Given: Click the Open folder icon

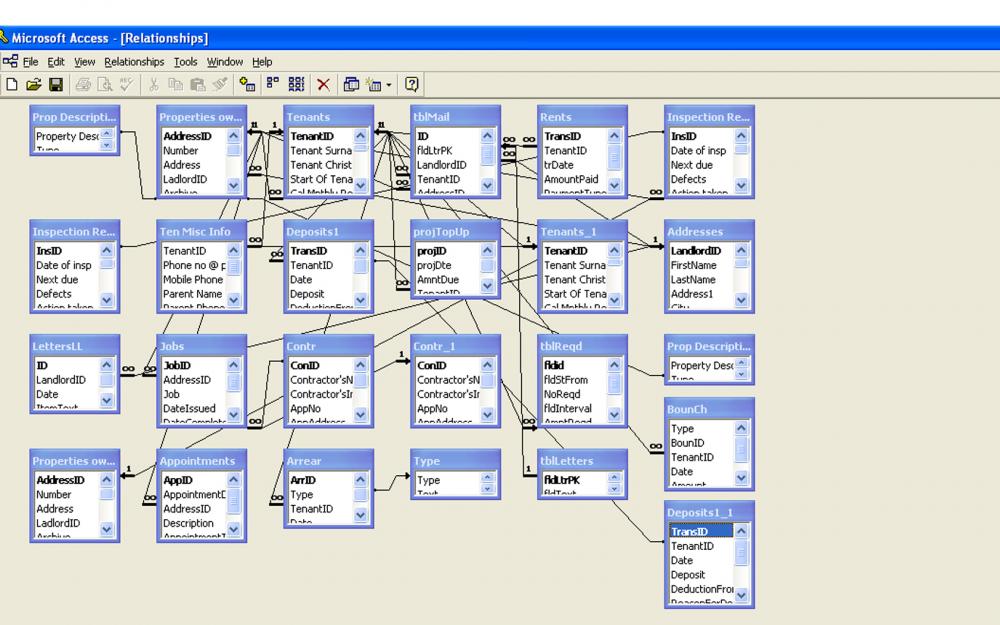Looking at the screenshot, I should tap(34, 85).
